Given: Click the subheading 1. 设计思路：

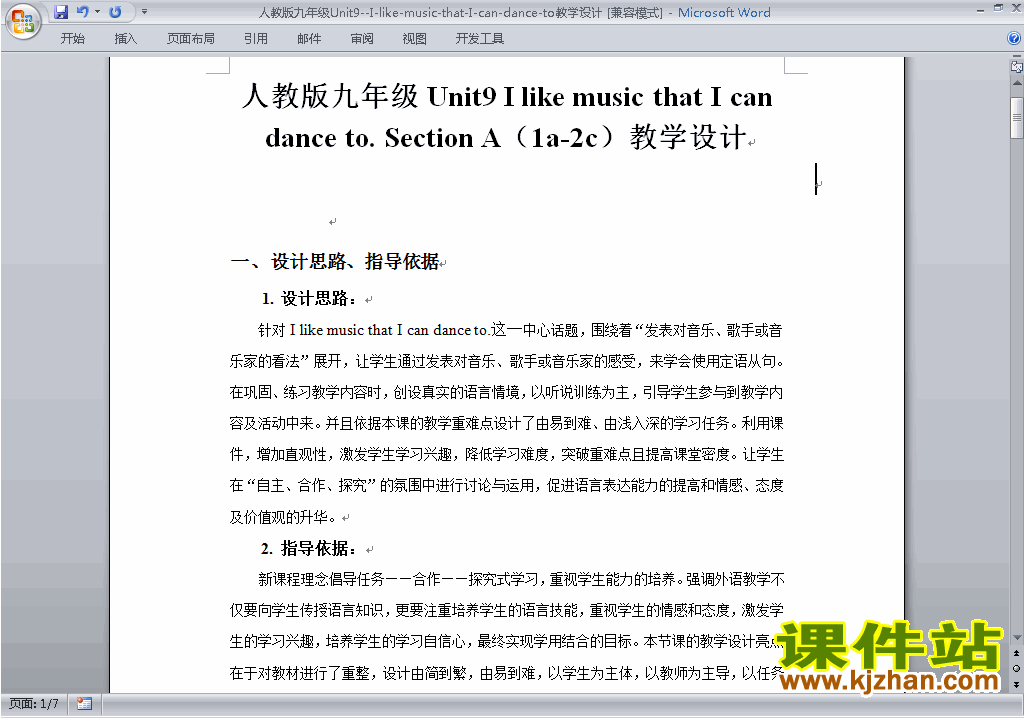Looking at the screenshot, I should (309, 299).
